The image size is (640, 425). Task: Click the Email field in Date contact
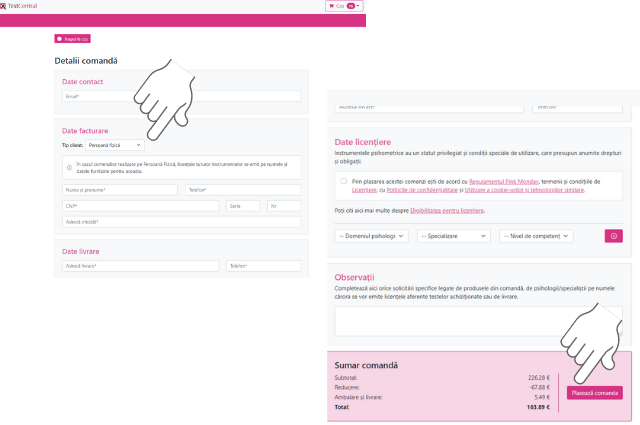pyautogui.click(x=181, y=96)
